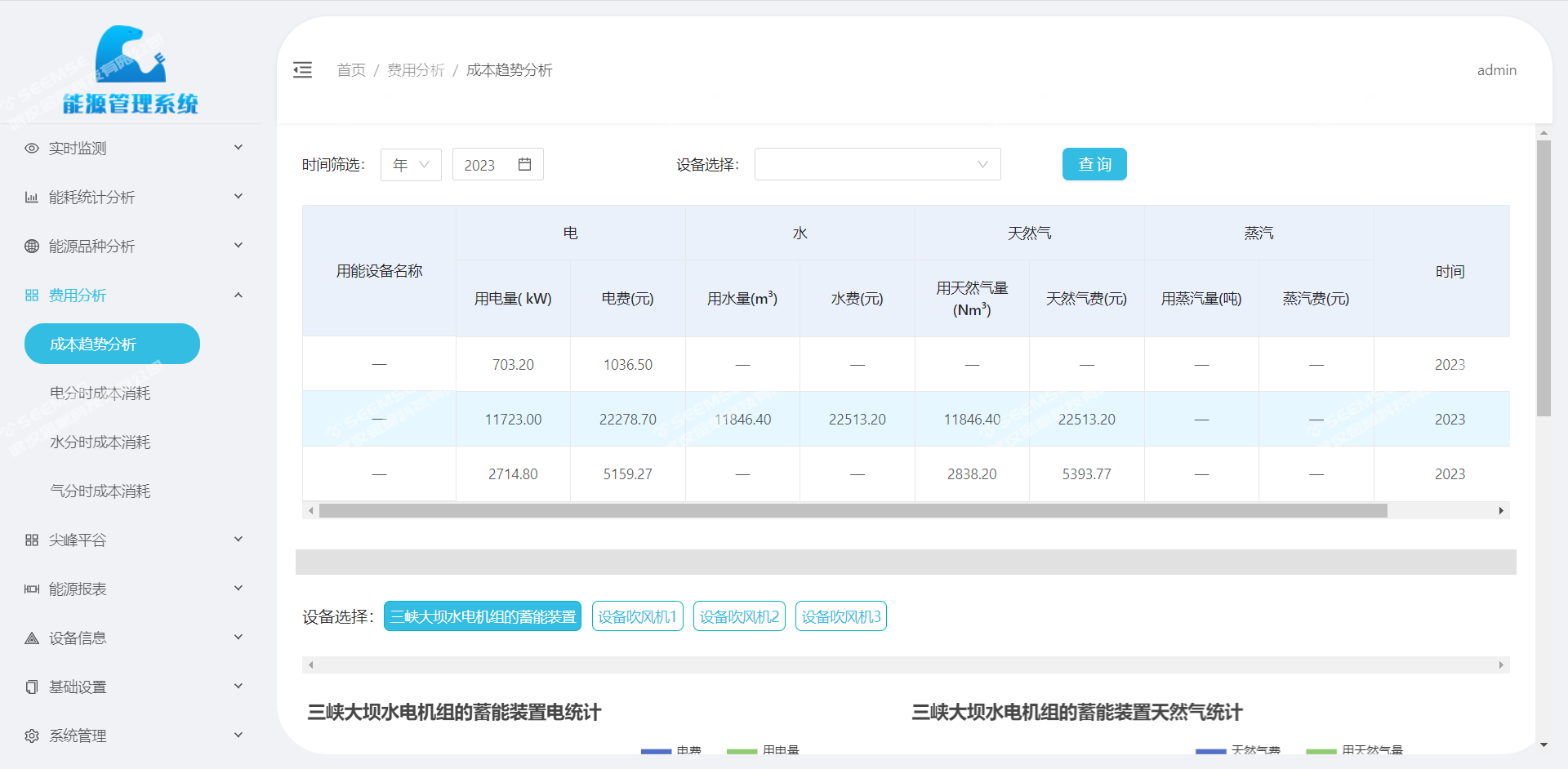Select device 设备吹风机3

point(841,616)
